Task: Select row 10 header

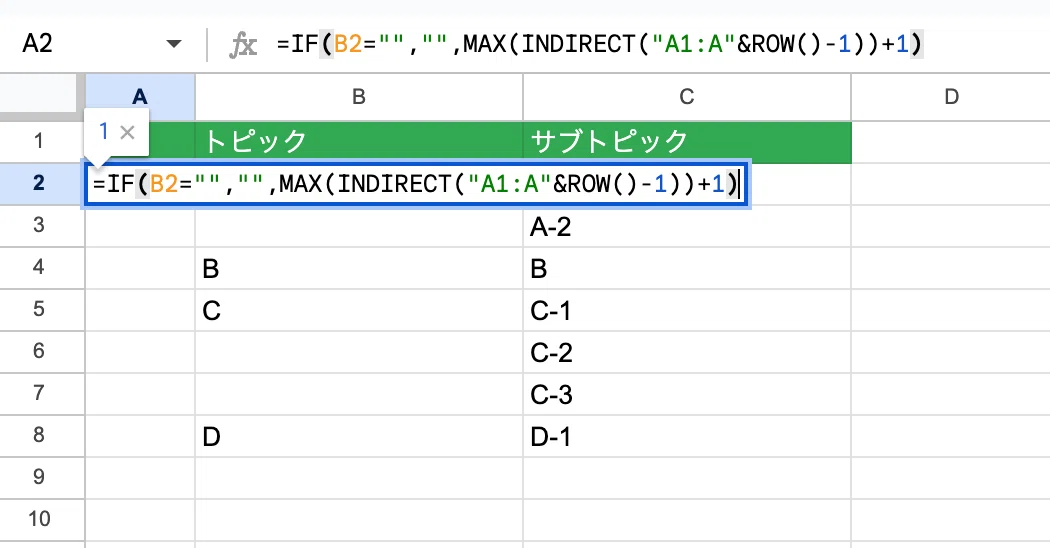Action: [x=39, y=520]
